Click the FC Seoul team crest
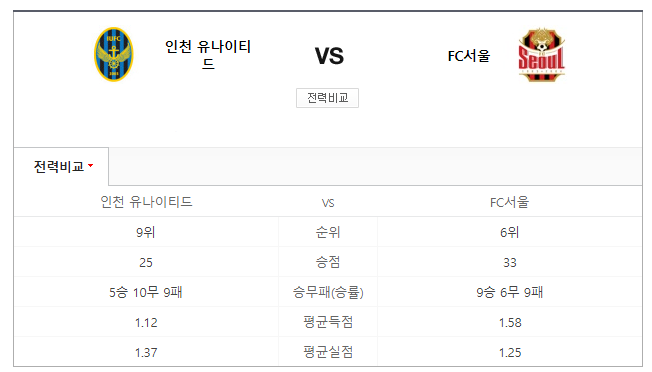 pyautogui.click(x=541, y=54)
